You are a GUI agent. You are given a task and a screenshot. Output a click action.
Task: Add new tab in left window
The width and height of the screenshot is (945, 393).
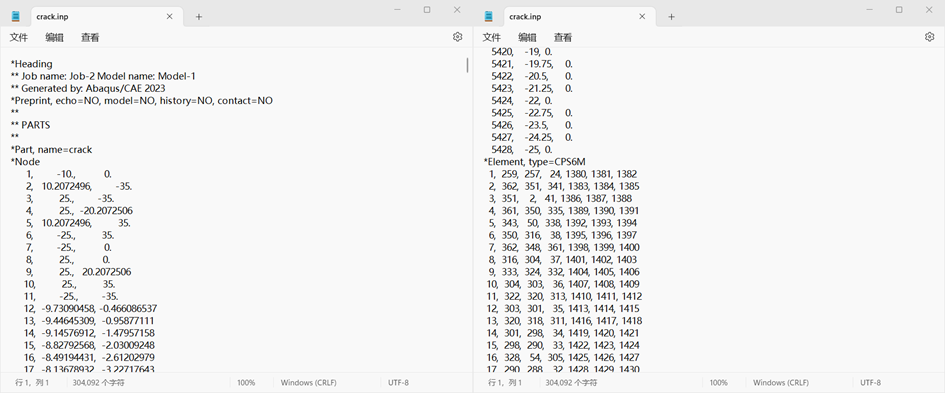199,17
